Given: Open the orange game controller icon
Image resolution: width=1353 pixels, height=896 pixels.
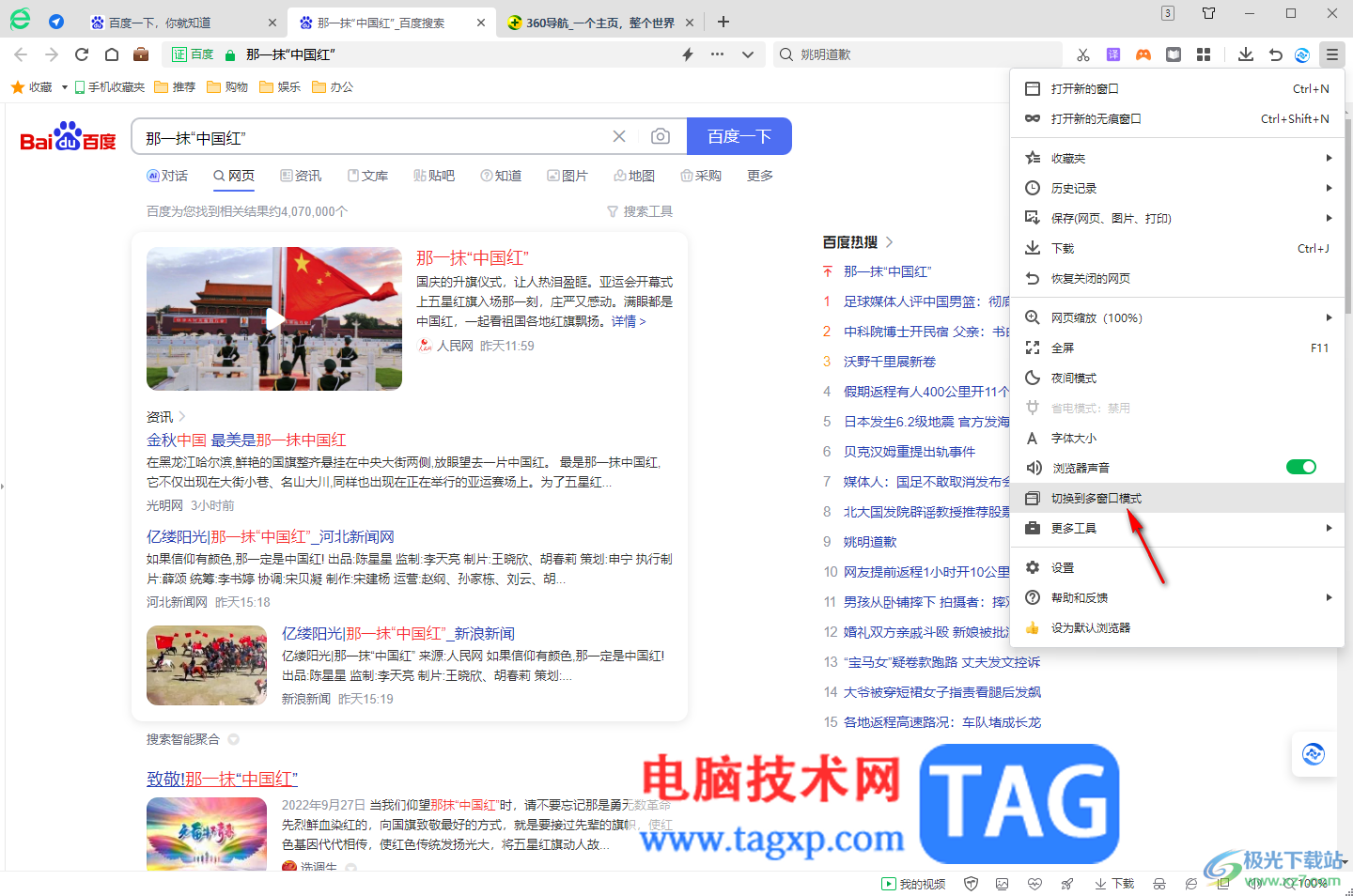Looking at the screenshot, I should [x=1143, y=54].
